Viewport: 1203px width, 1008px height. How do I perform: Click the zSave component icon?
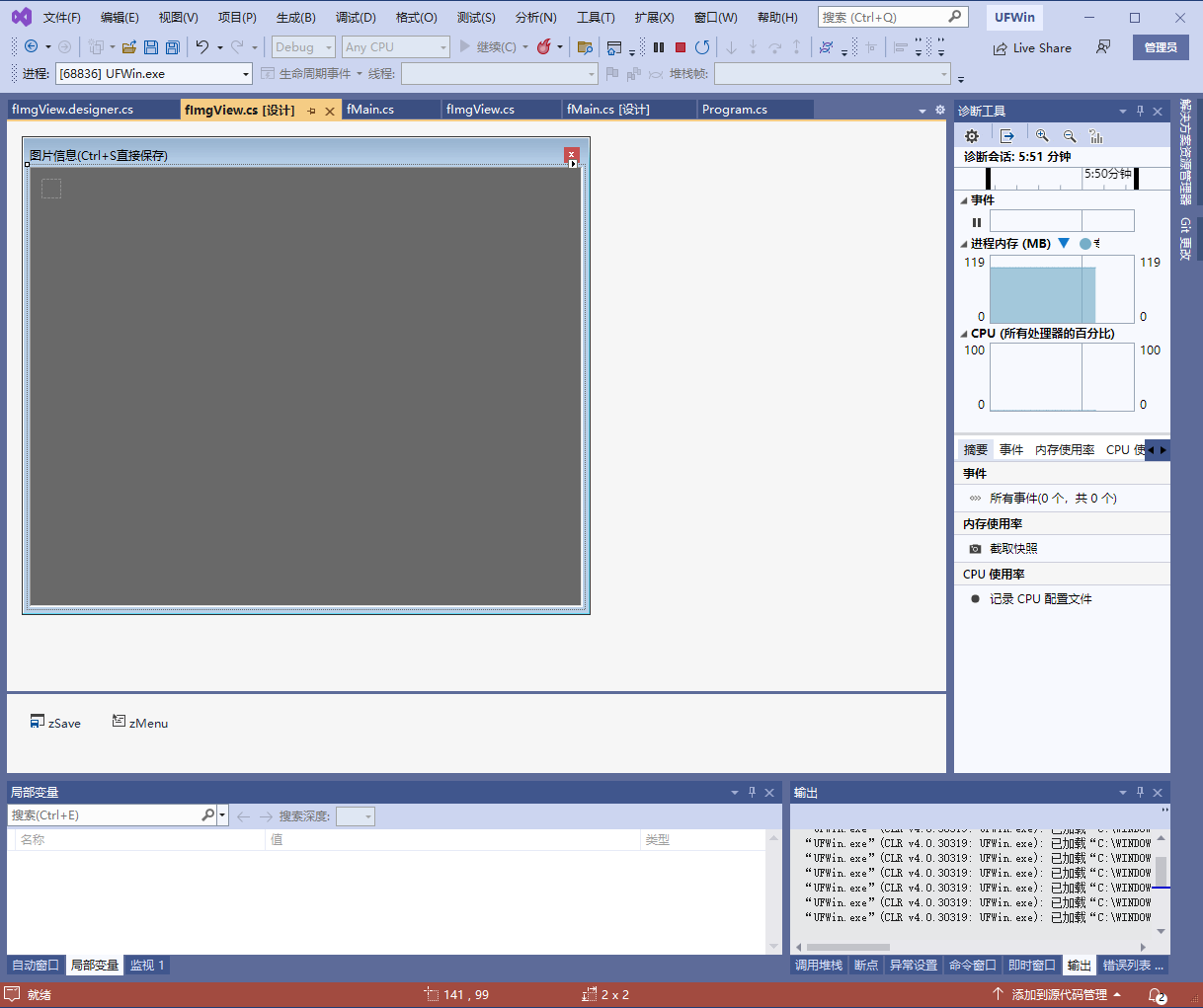click(38, 722)
